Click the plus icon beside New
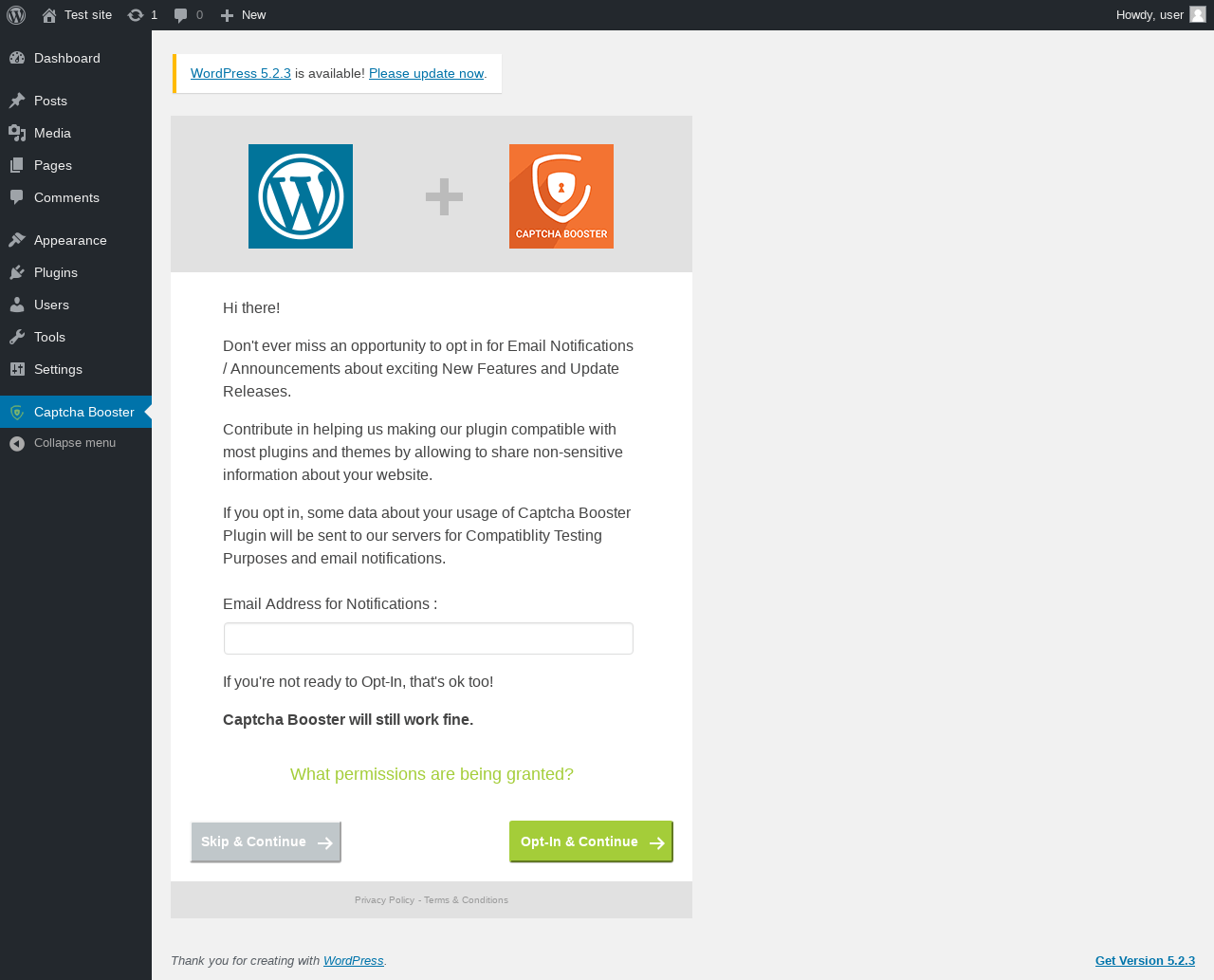 point(227,15)
